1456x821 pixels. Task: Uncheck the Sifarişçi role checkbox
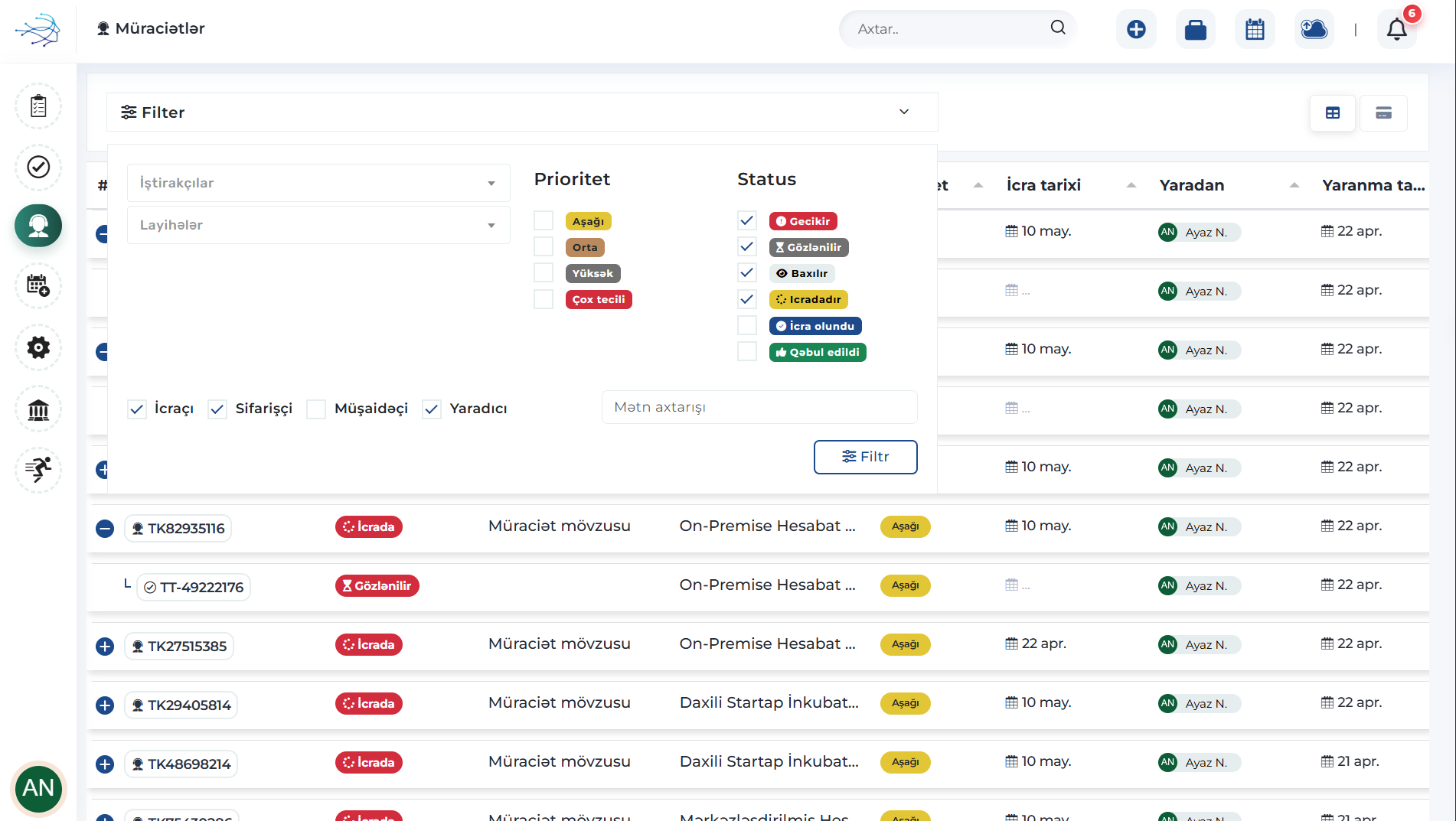217,409
